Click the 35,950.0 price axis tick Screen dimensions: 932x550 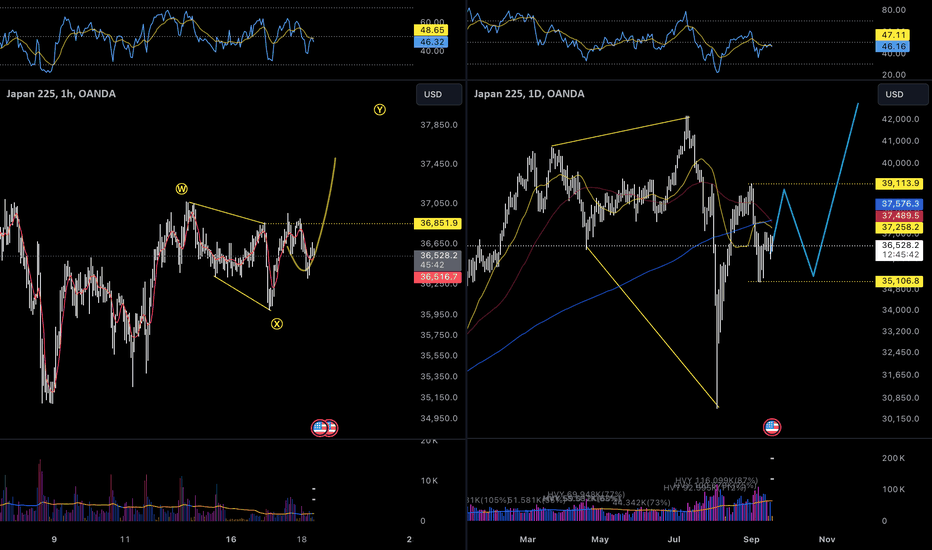439,315
